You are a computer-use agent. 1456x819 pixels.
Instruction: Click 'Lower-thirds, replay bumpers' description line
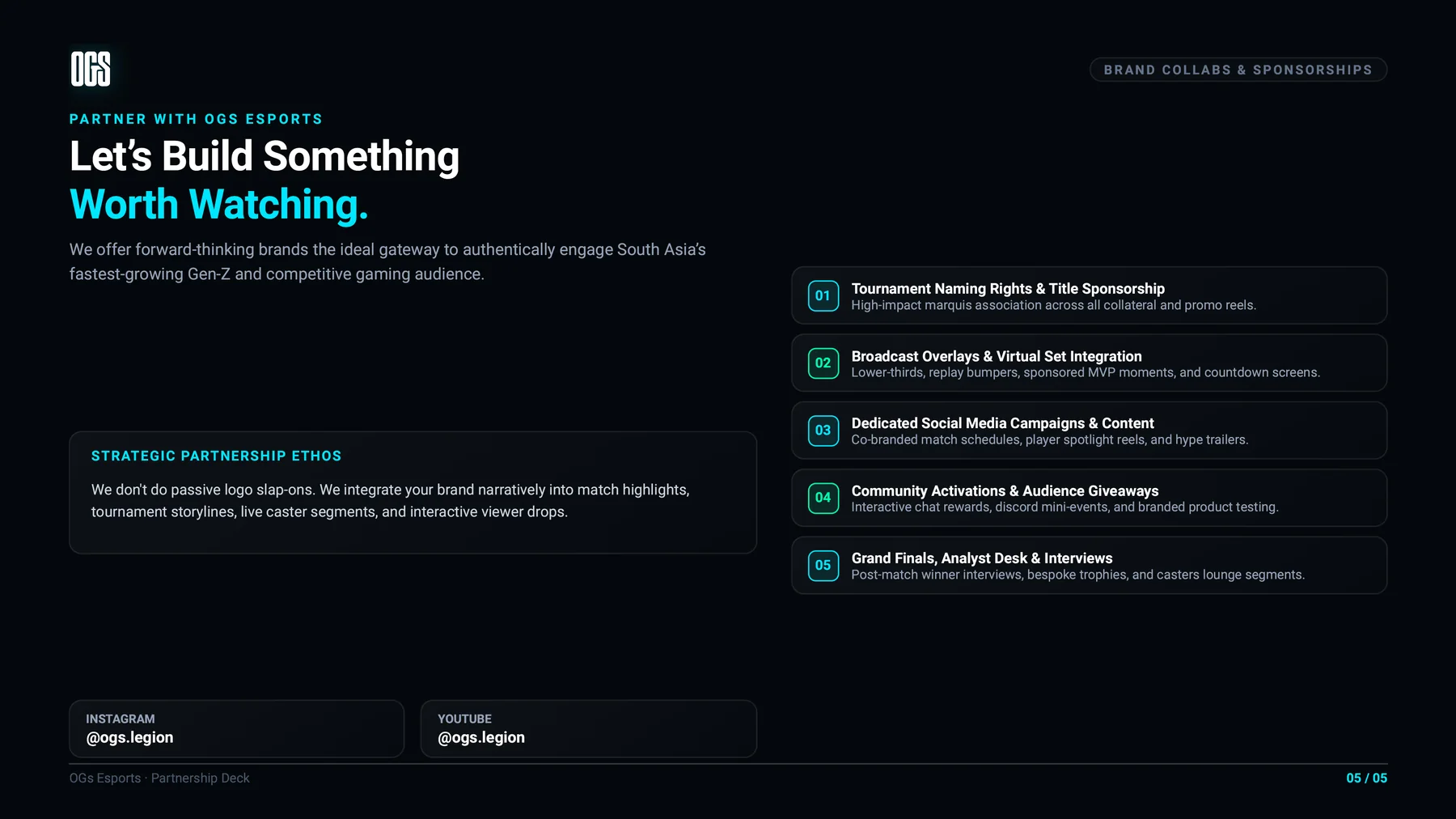(1086, 372)
